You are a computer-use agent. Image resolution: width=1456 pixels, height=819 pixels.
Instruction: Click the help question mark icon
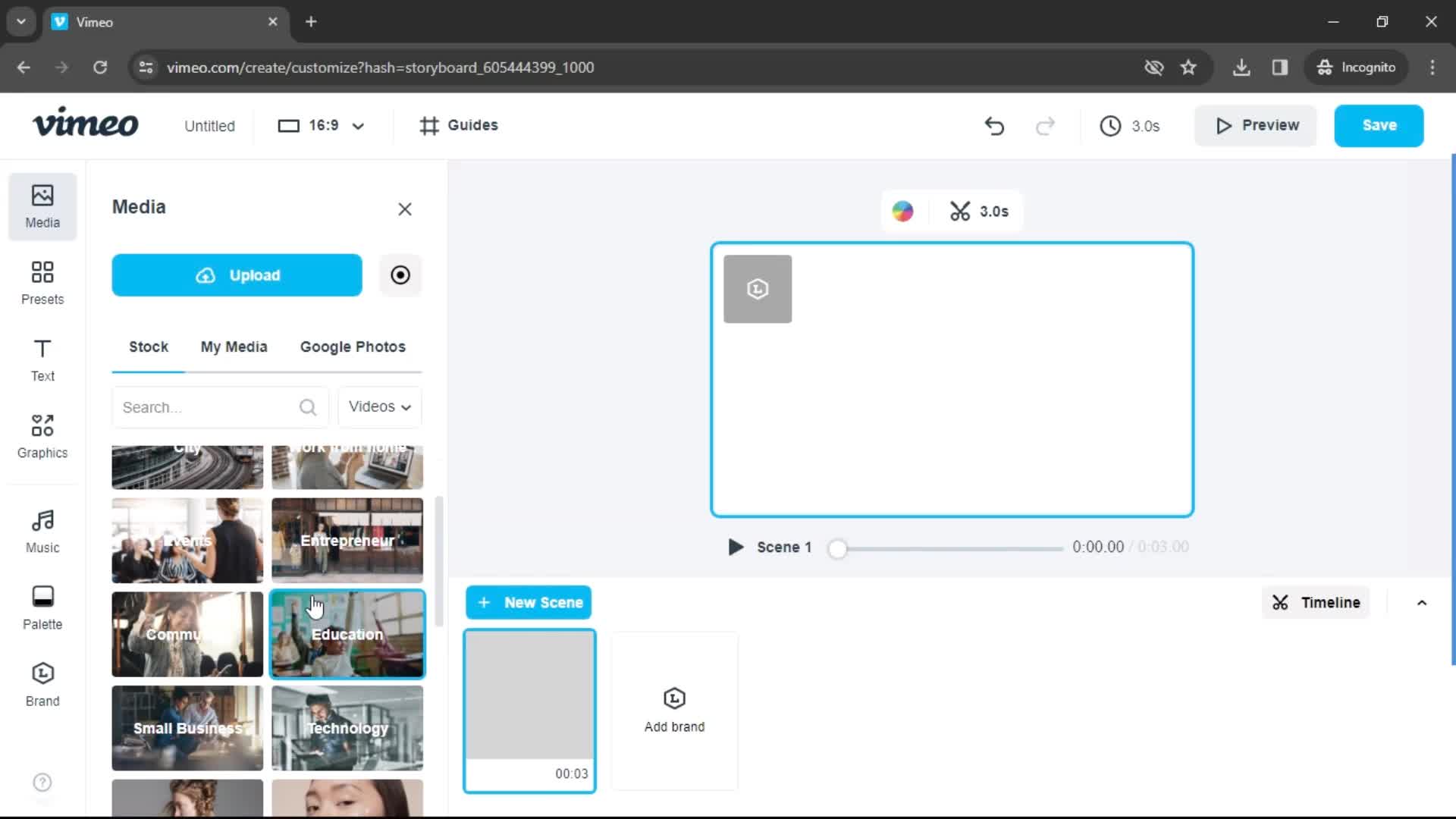42,782
